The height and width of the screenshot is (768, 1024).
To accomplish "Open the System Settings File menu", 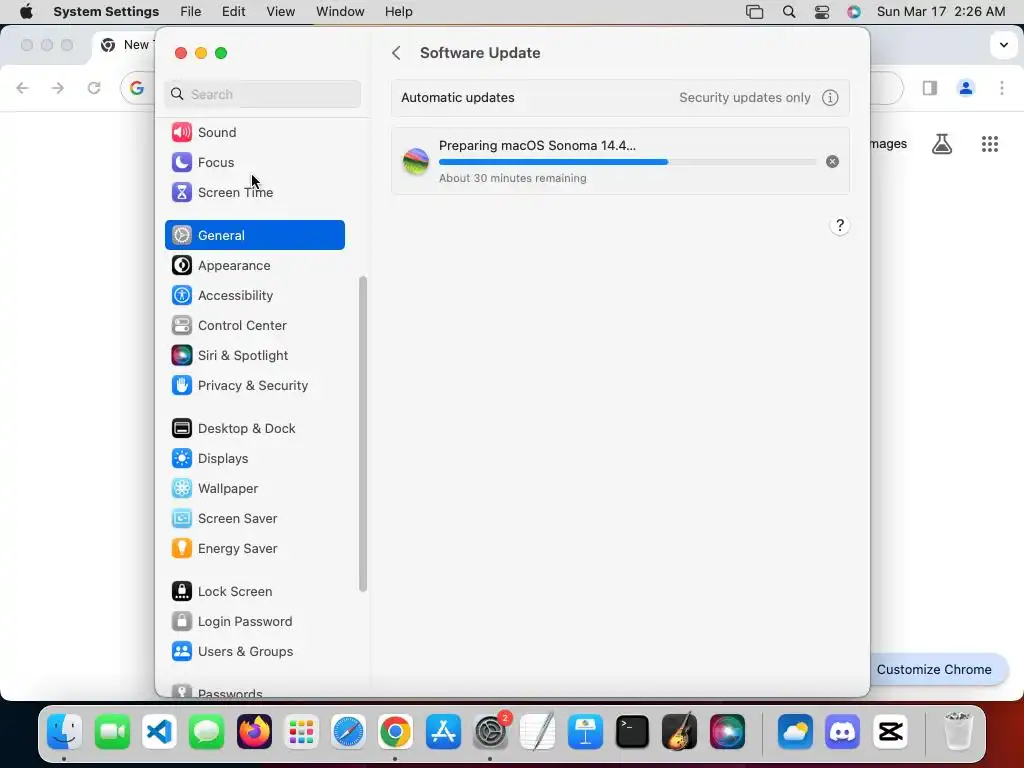I will click(191, 12).
